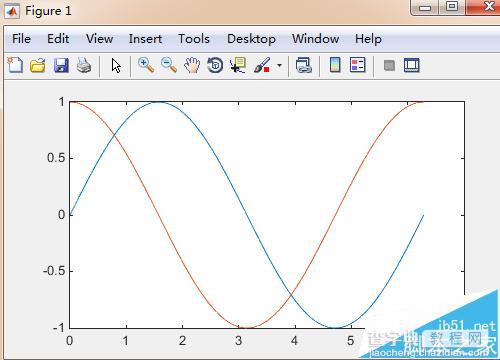This screenshot has height=360, width=500.
Task: Toggle the Insert Legend icon
Action: coord(358,65)
